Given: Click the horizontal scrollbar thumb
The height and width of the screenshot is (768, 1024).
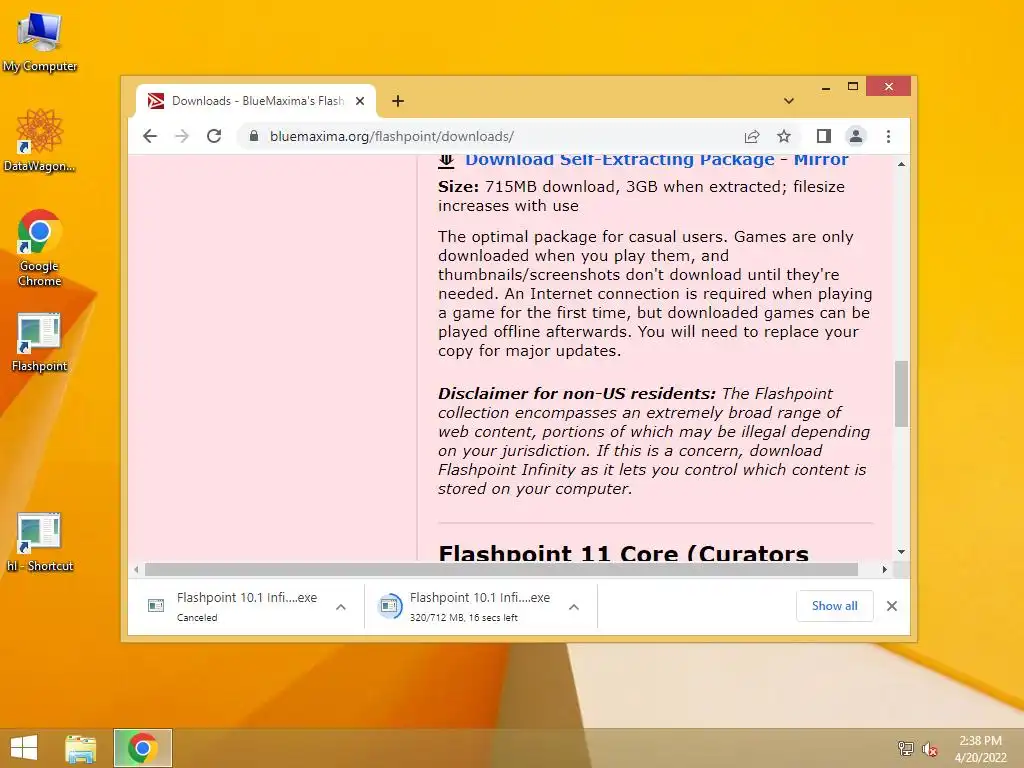Looking at the screenshot, I should click(x=501, y=569).
